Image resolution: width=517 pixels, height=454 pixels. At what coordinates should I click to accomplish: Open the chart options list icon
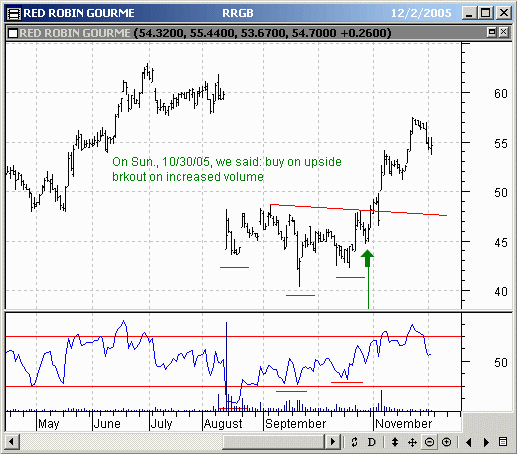click(503, 442)
